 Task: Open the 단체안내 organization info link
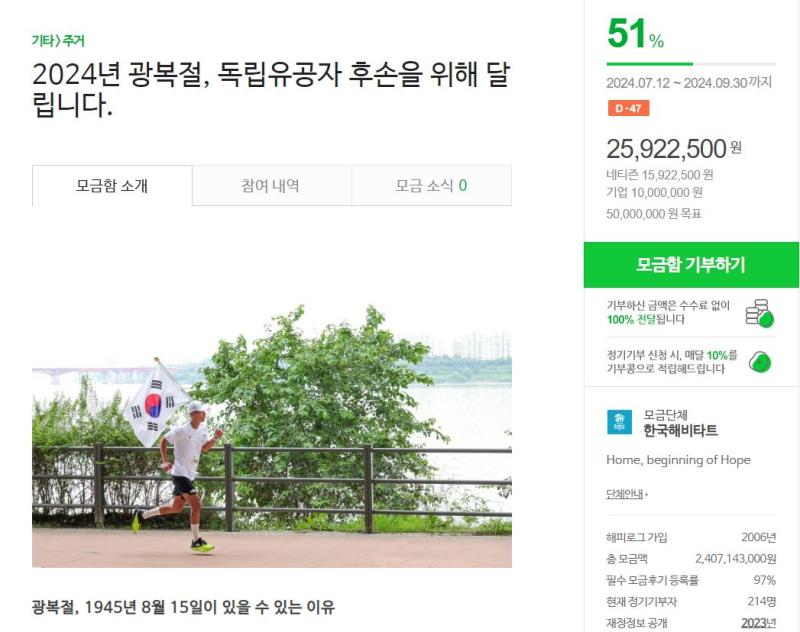pyautogui.click(x=624, y=494)
